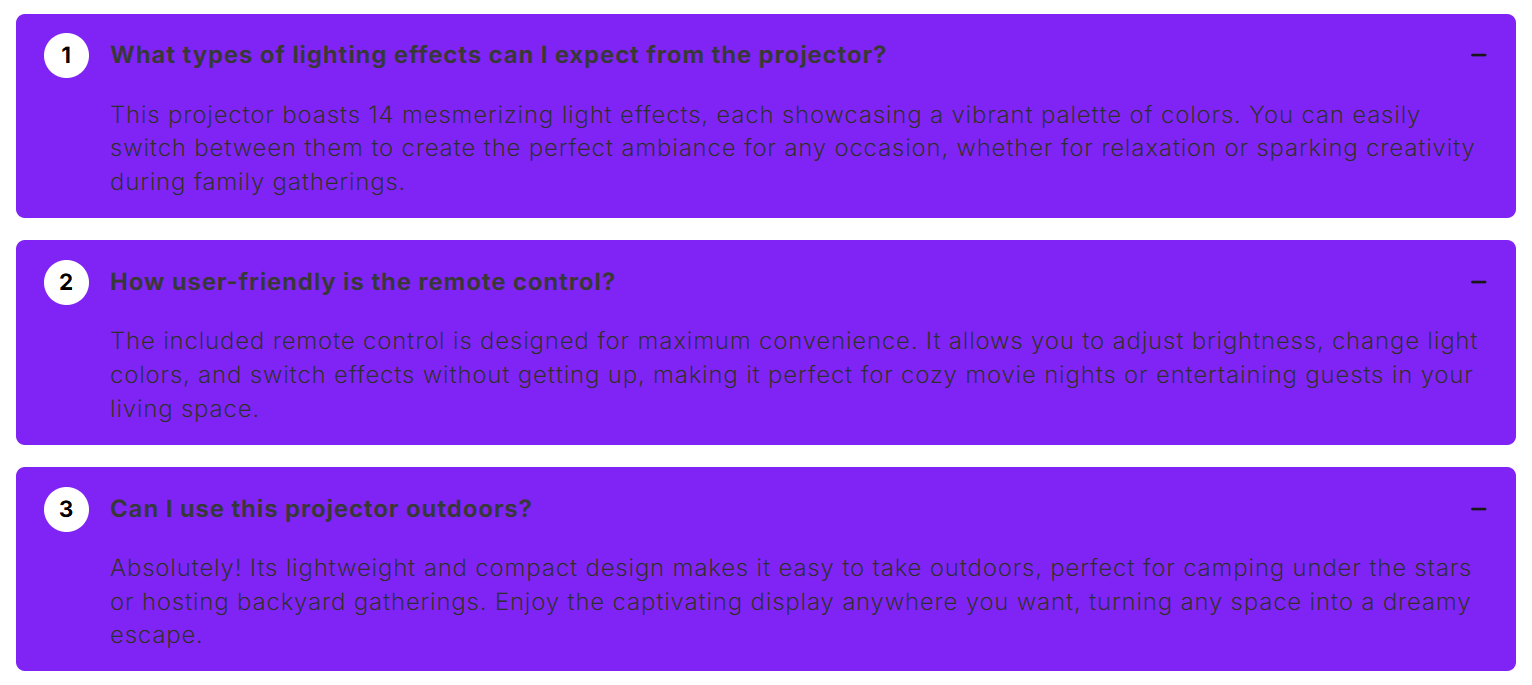Click the number 2 circle badge
Screen dimensions: 1532x685
pyautogui.click(x=67, y=282)
